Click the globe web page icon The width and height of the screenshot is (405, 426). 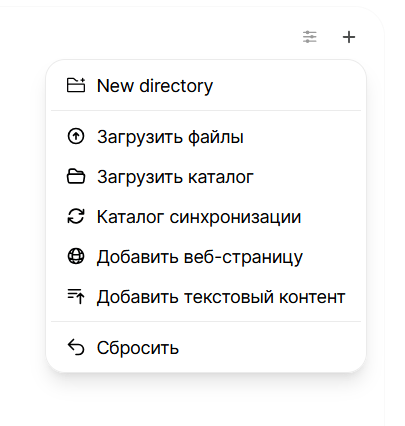(76, 256)
